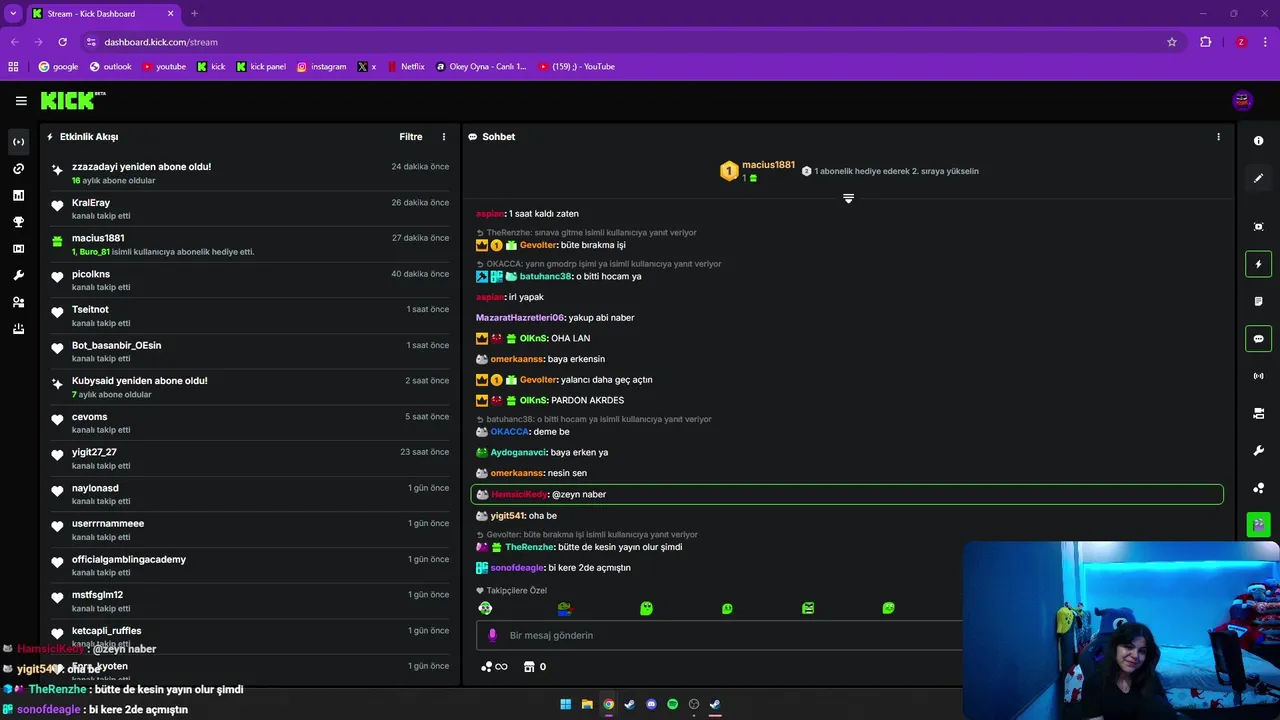Open the Okey Oyna bookmark
The image size is (1280, 720).
[481, 67]
